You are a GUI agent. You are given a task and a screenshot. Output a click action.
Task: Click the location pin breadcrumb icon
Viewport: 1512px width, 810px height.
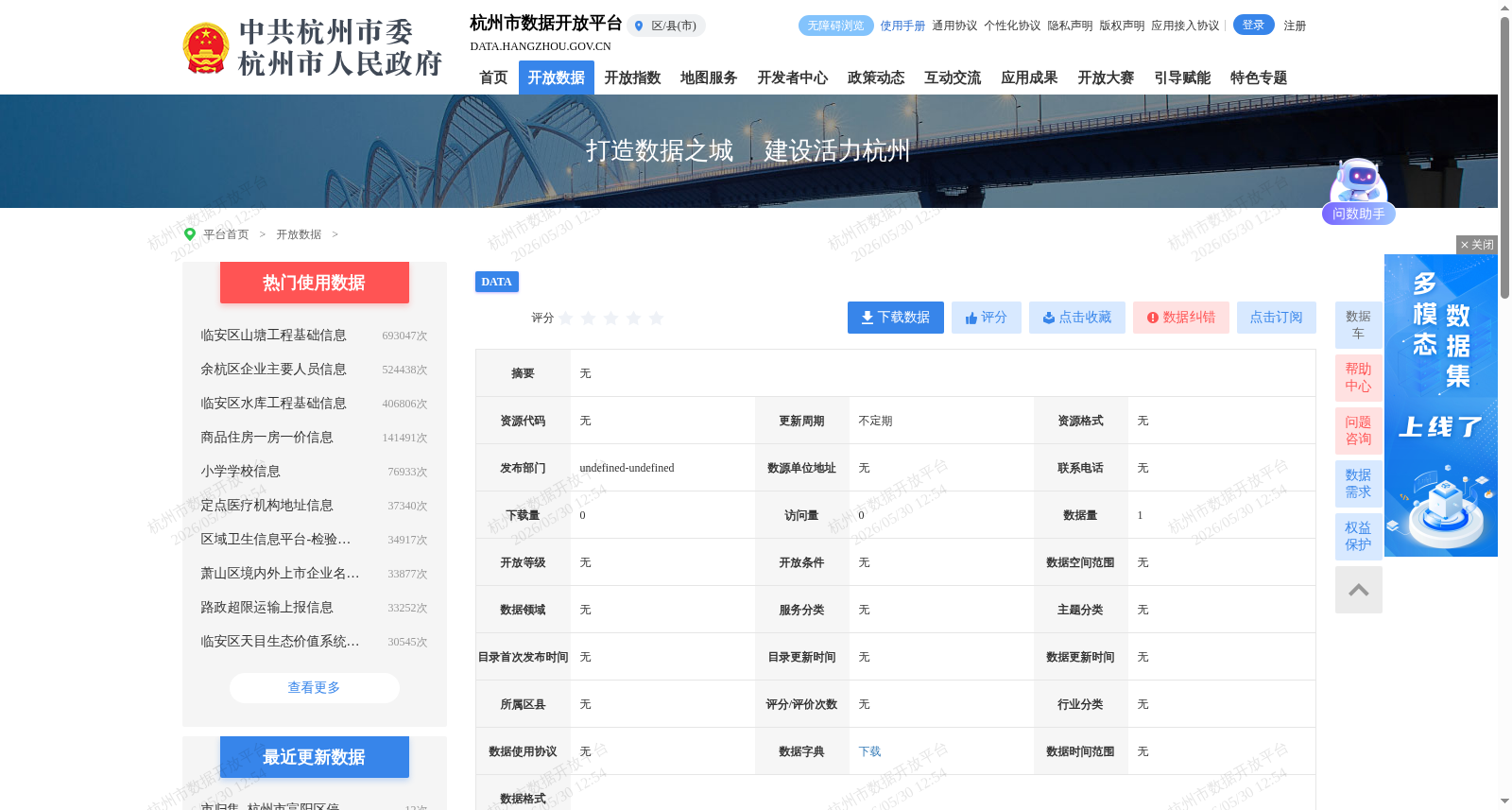pos(190,234)
